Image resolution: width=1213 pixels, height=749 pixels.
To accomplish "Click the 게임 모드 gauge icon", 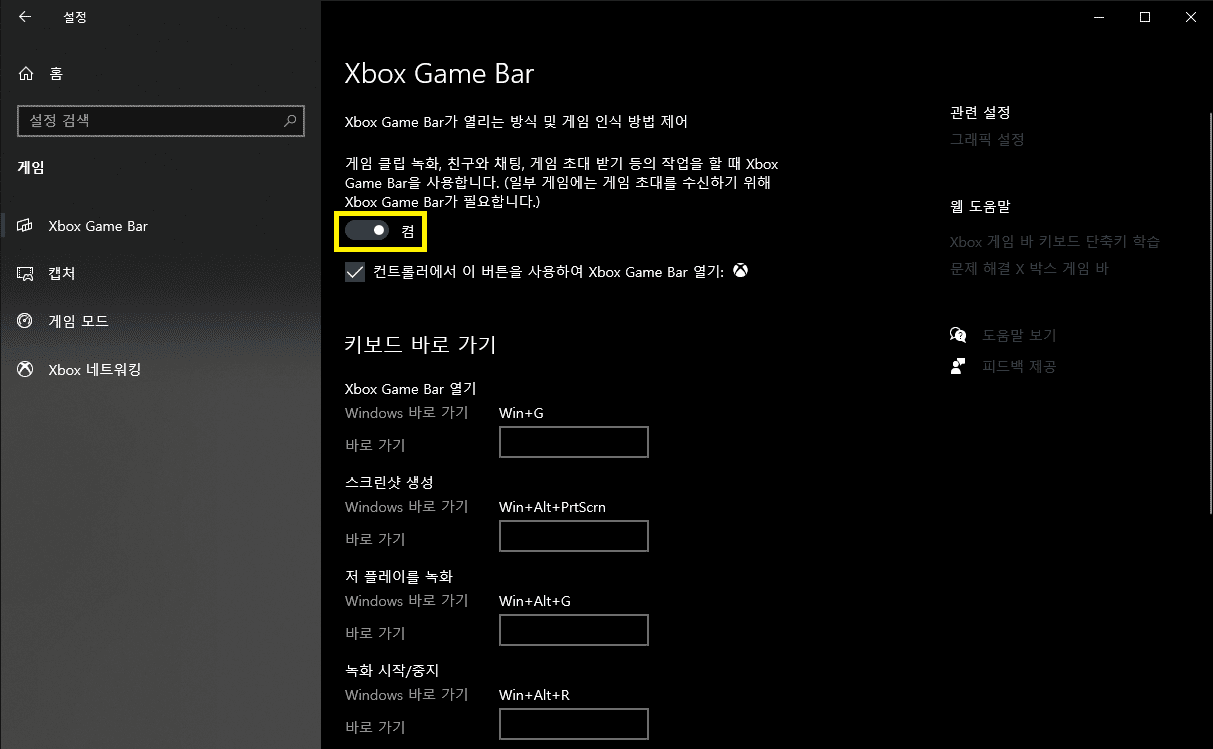I will tap(26, 322).
